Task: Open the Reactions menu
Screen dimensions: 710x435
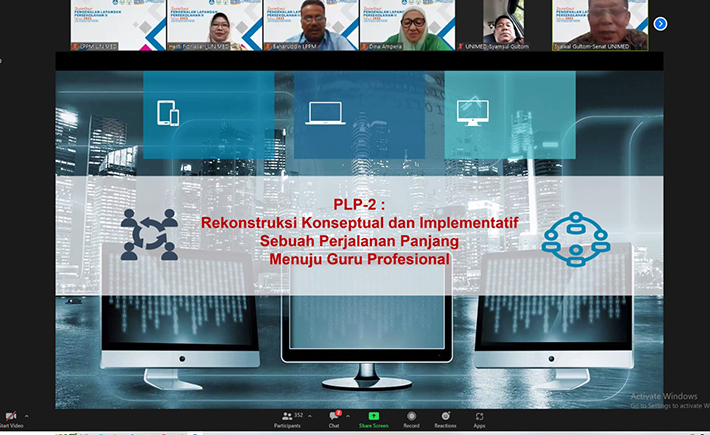Action: [445, 420]
